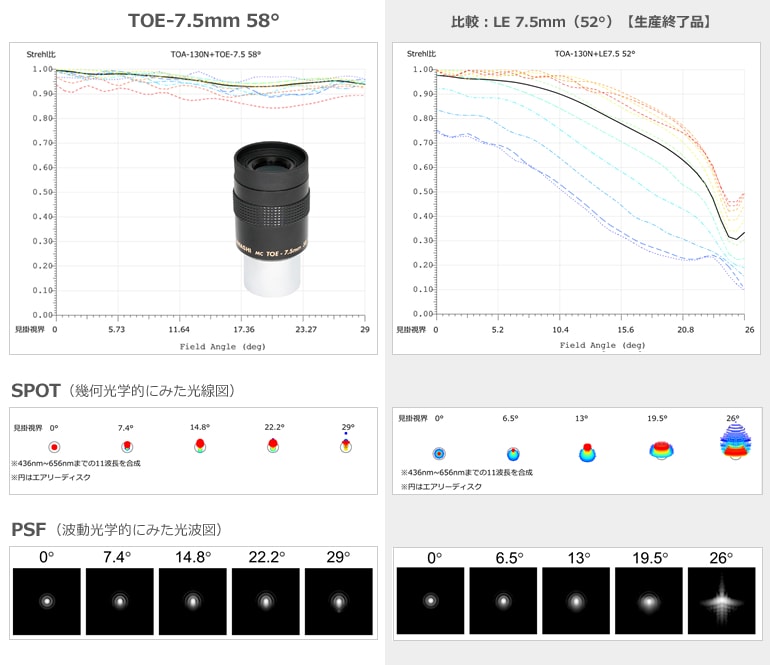Click the TOE spot diagram at 14.8°

[x=199, y=444]
